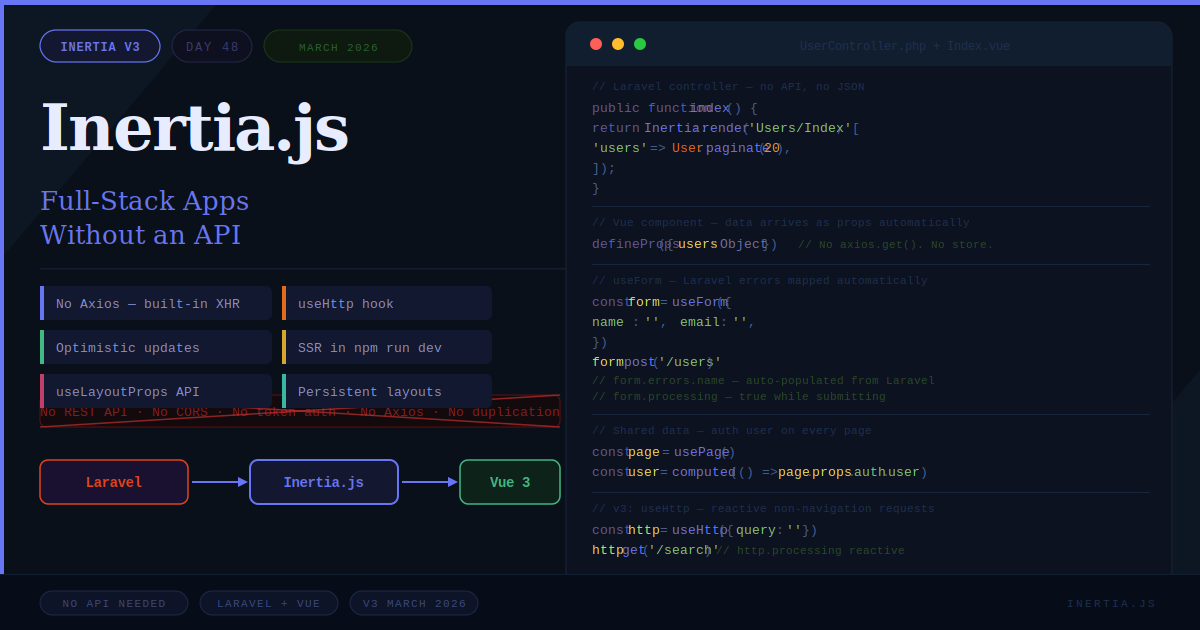Click the Laravel button in the diagram

113,481
